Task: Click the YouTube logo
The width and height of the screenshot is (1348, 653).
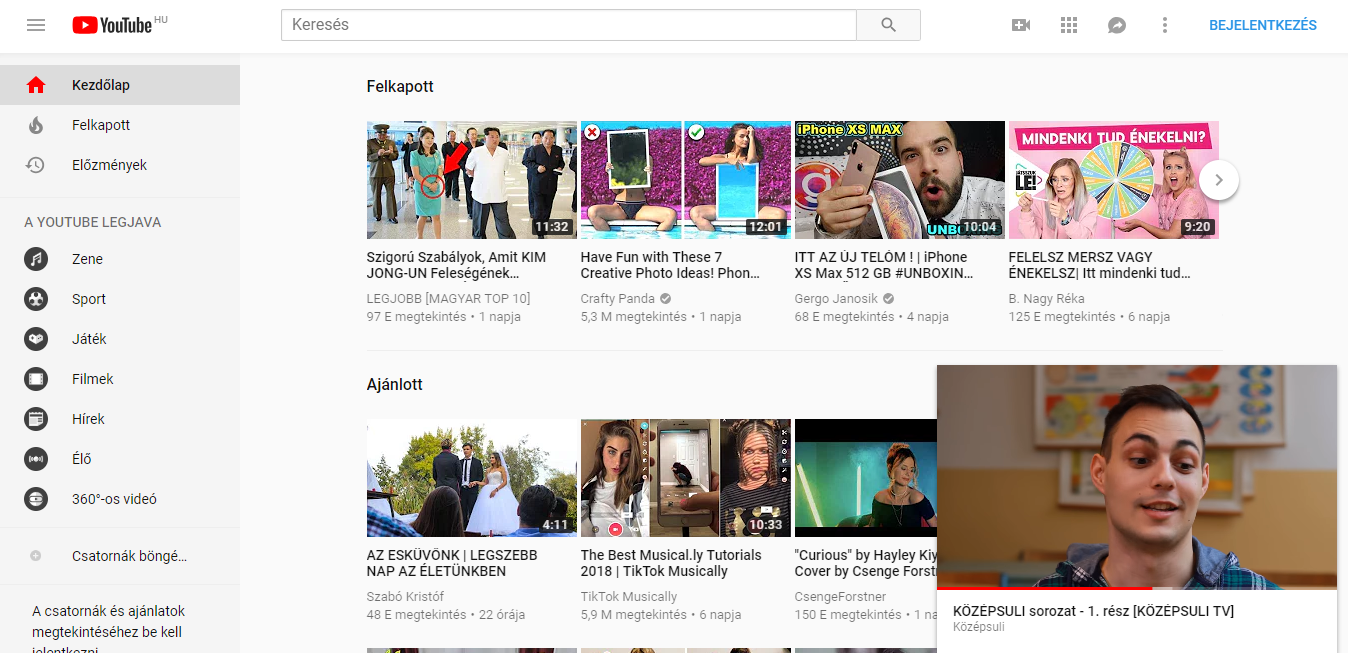Action: point(112,25)
